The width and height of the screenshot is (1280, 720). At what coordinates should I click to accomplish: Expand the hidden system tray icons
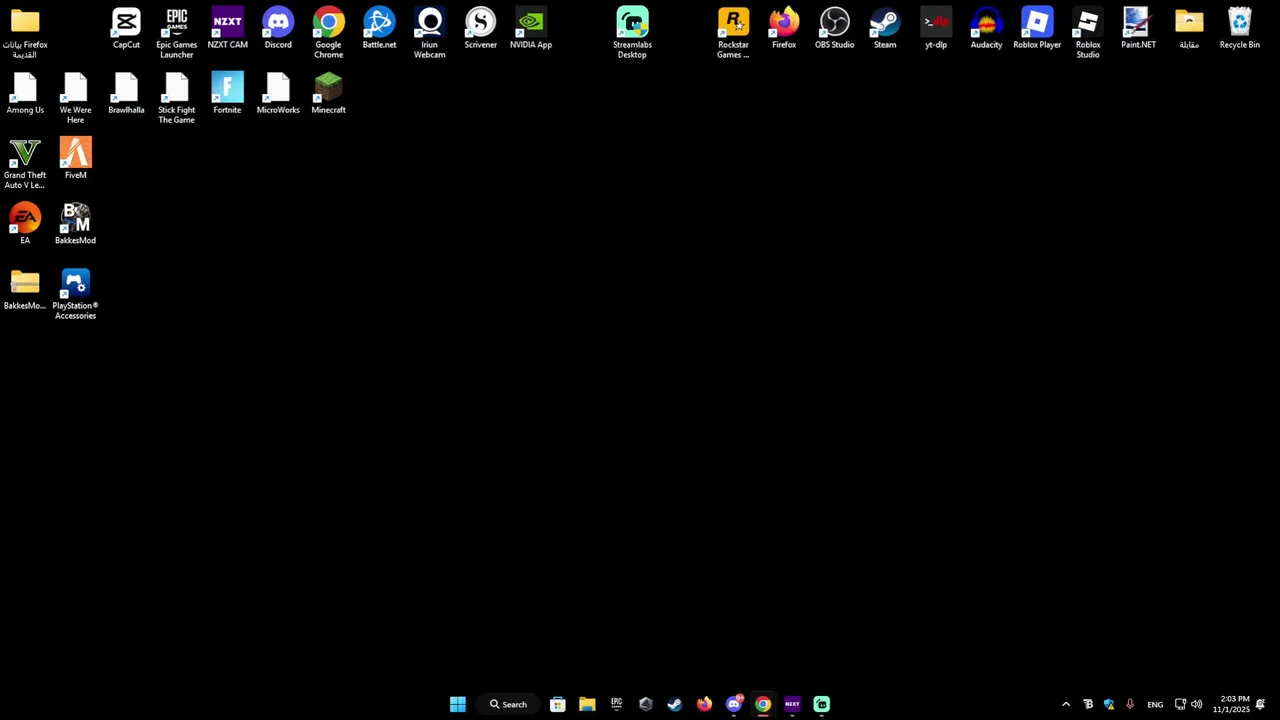(x=1066, y=704)
